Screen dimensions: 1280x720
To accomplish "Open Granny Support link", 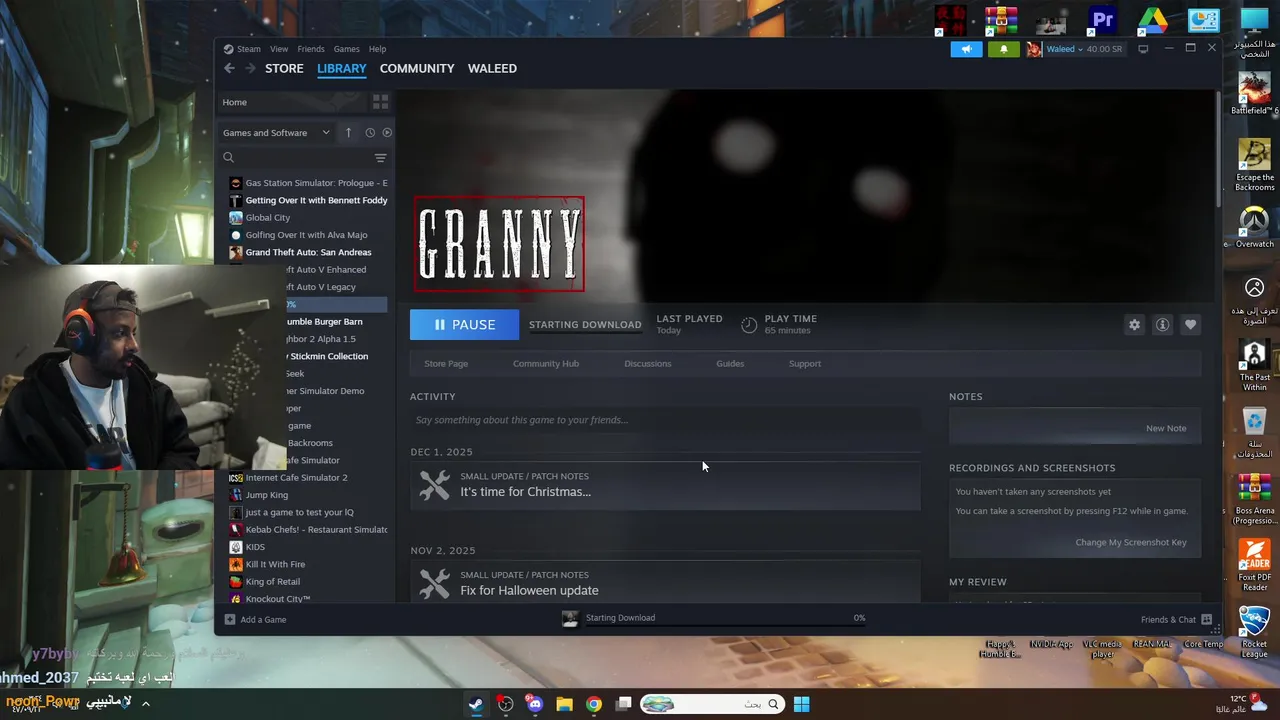I will 805,363.
